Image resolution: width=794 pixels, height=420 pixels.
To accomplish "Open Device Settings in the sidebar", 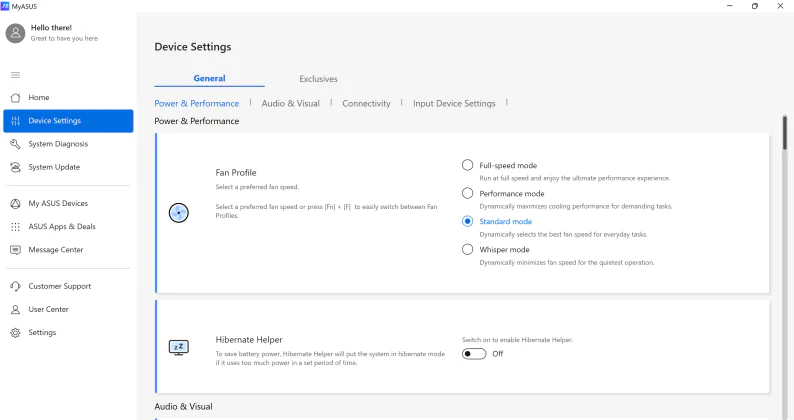I will coord(68,121).
